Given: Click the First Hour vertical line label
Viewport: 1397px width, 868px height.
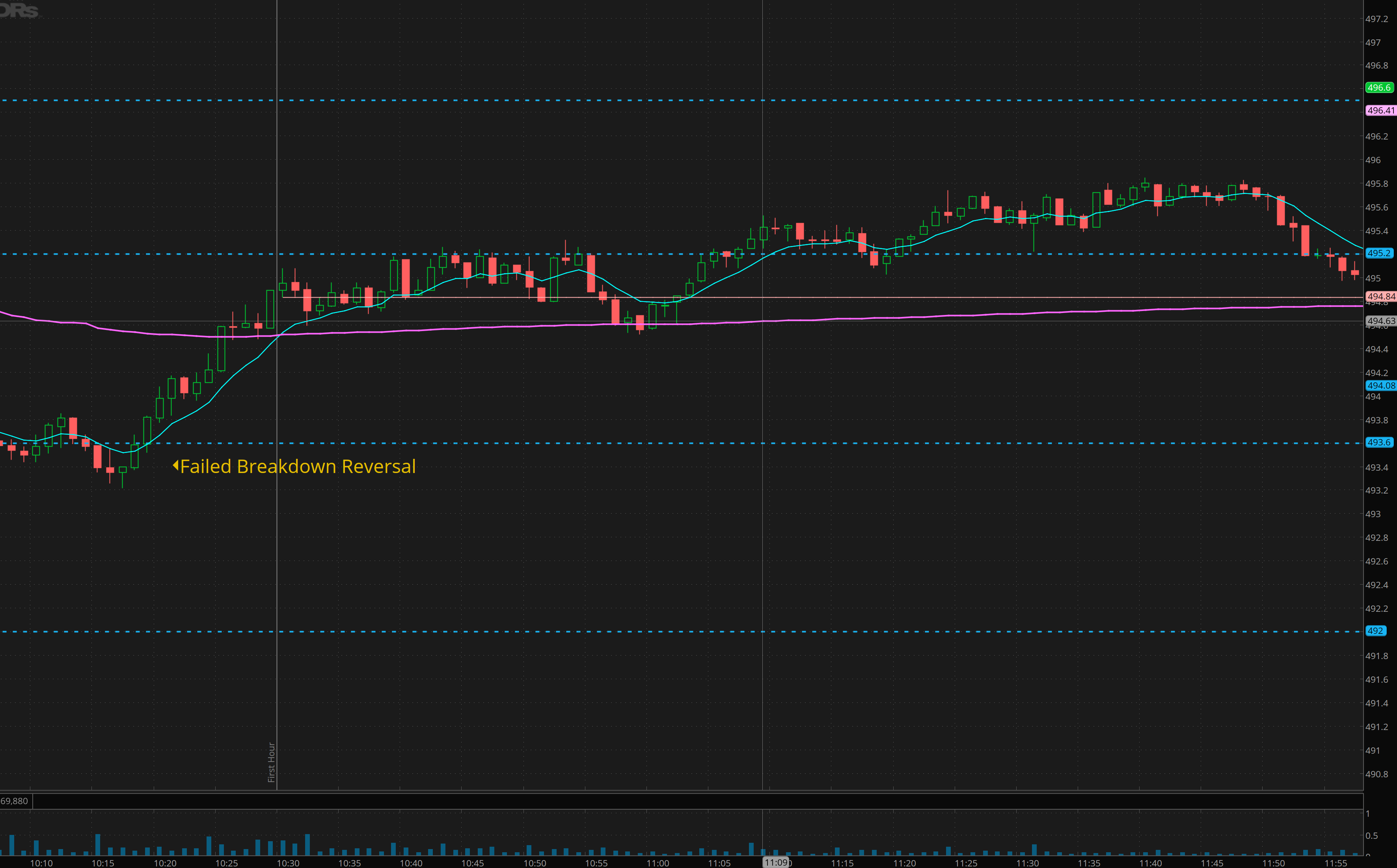Looking at the screenshot, I should click(272, 762).
